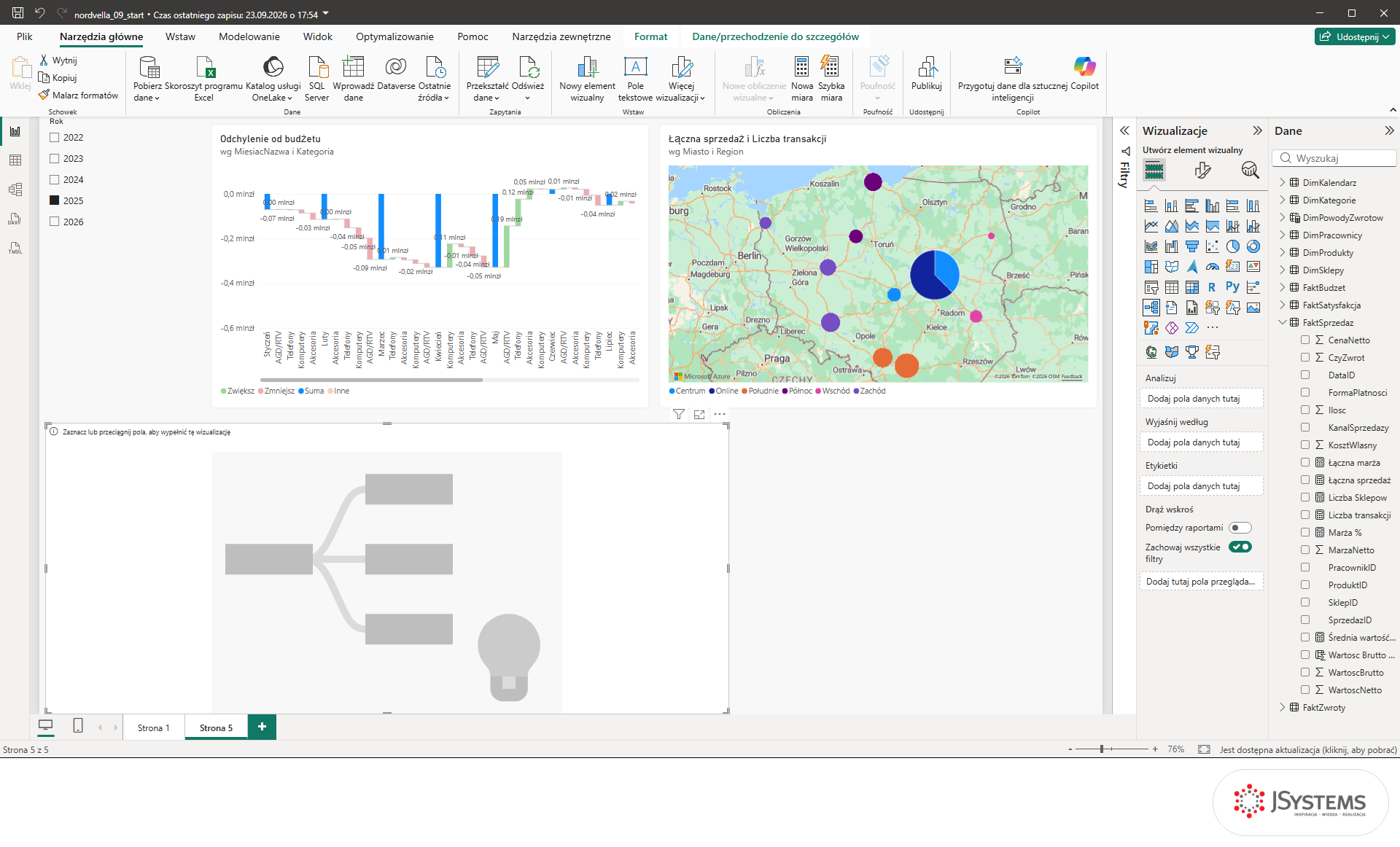Switch to Report view in left sidebar
This screenshot has height=847, width=1400.
pyautogui.click(x=15, y=131)
